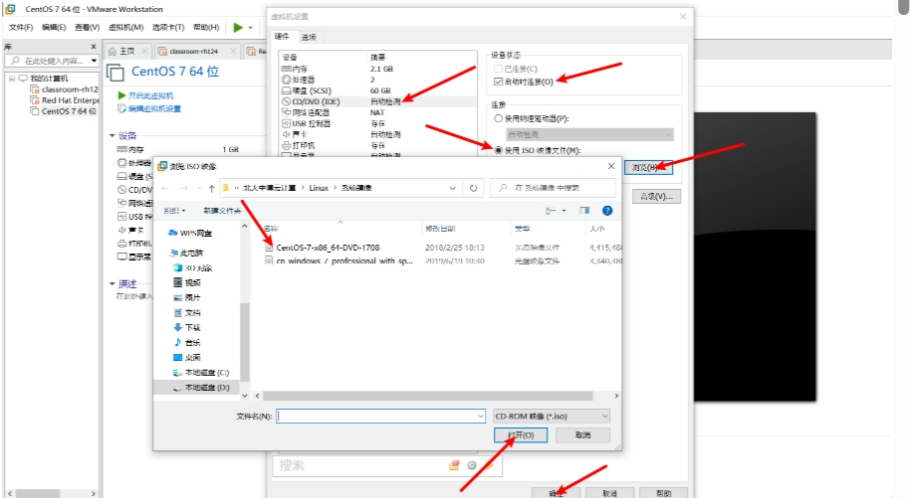Open the 下载 downloads folder icon in navigation pane
910x498 pixels.
178,327
